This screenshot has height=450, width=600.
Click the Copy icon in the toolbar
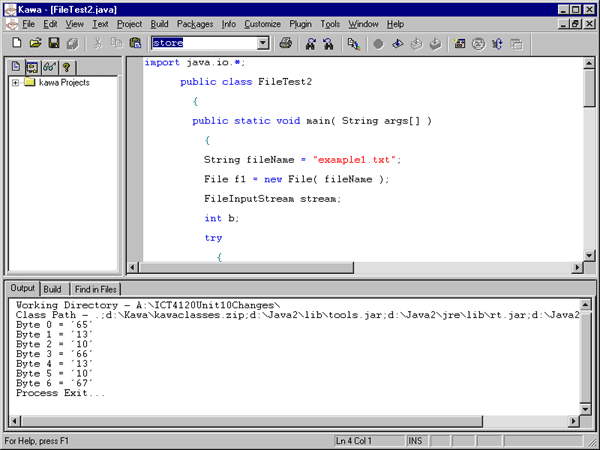pos(116,43)
